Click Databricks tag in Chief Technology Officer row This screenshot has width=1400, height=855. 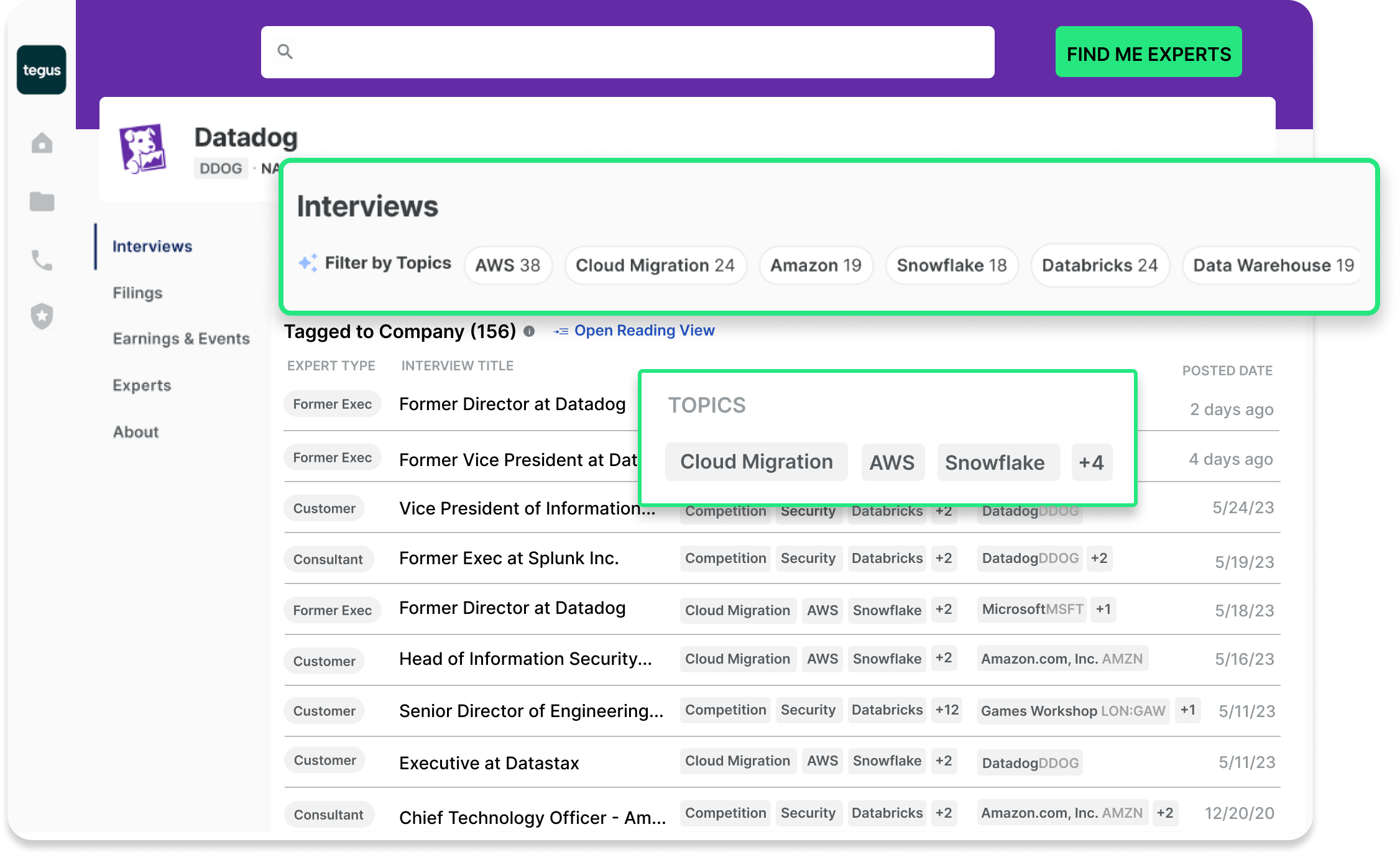[x=887, y=813]
